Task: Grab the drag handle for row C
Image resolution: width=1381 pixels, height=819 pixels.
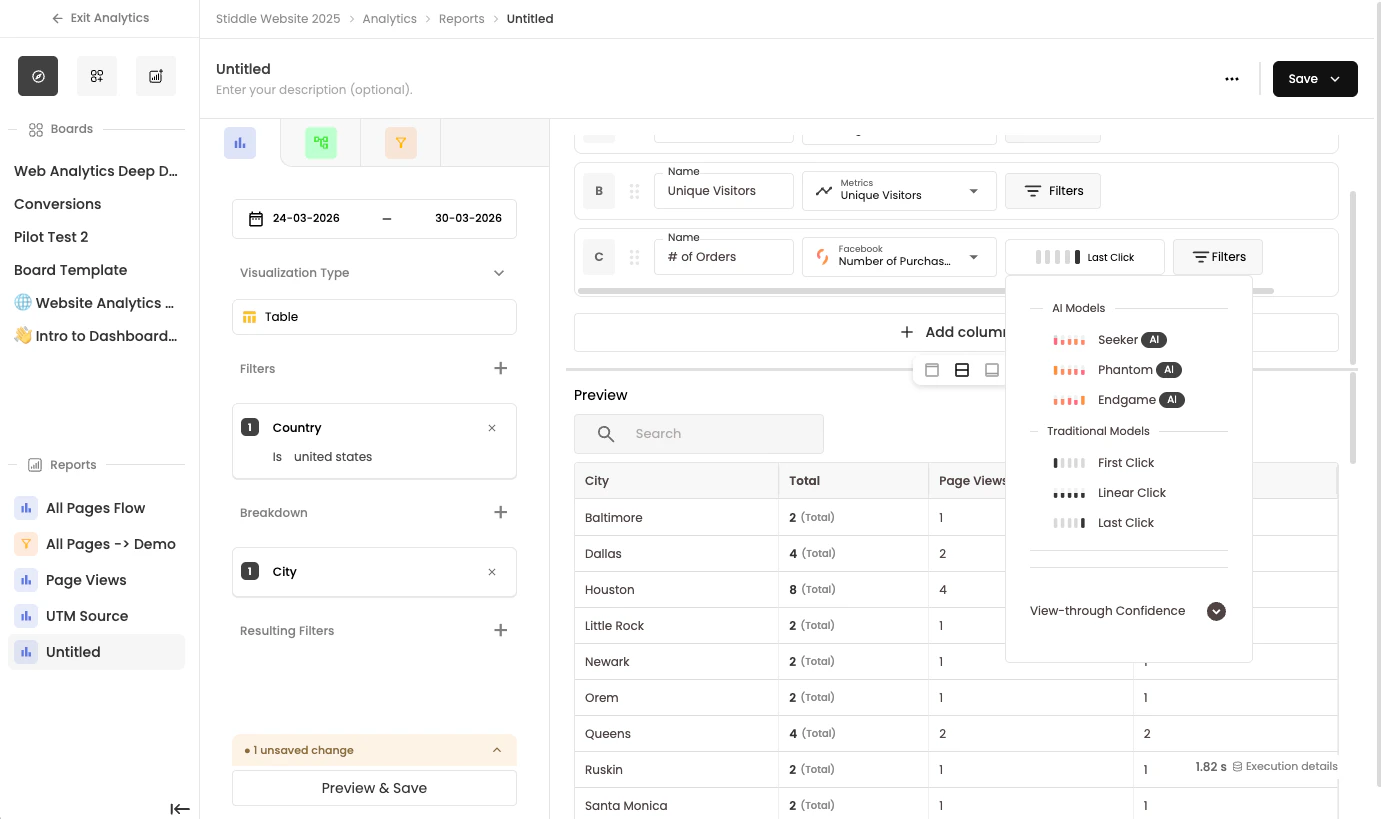Action: 634,257
